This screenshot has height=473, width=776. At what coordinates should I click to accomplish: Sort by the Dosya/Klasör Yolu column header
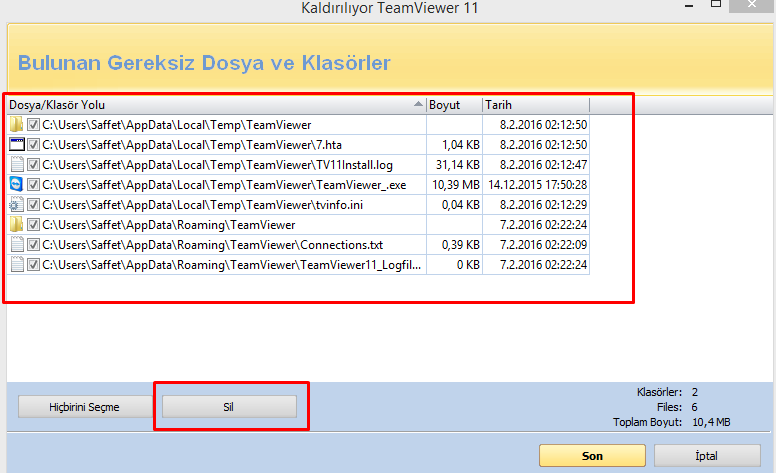(216, 105)
